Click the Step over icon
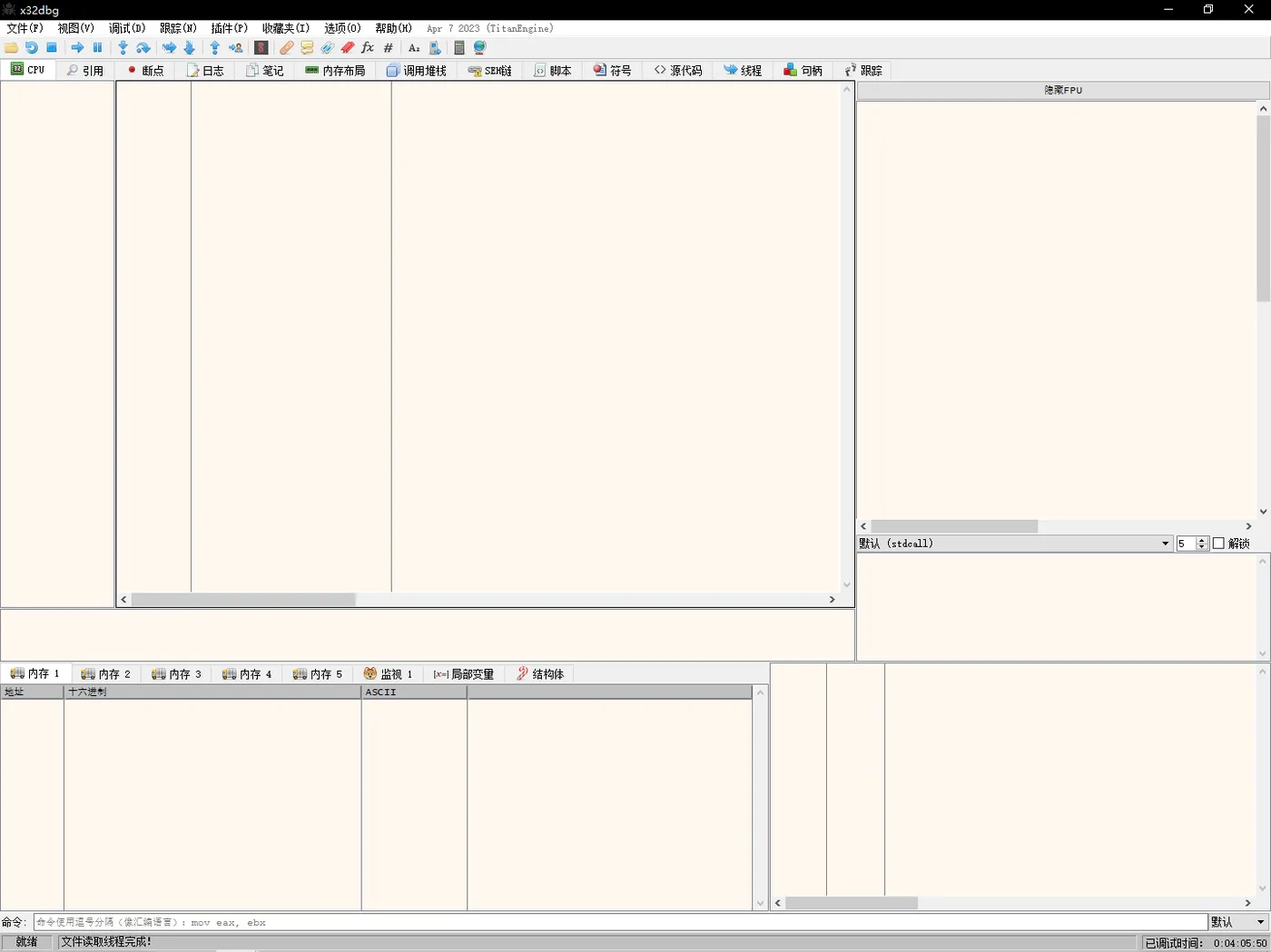1271x952 pixels. (143, 47)
